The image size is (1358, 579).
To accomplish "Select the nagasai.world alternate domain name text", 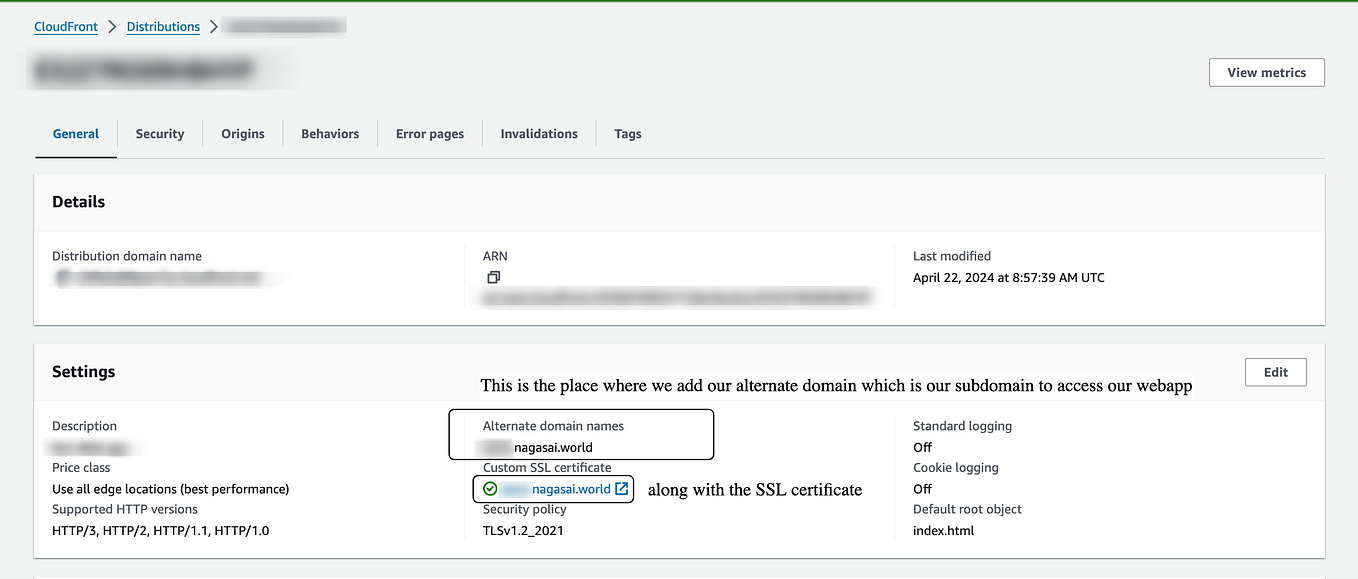I will 552,447.
